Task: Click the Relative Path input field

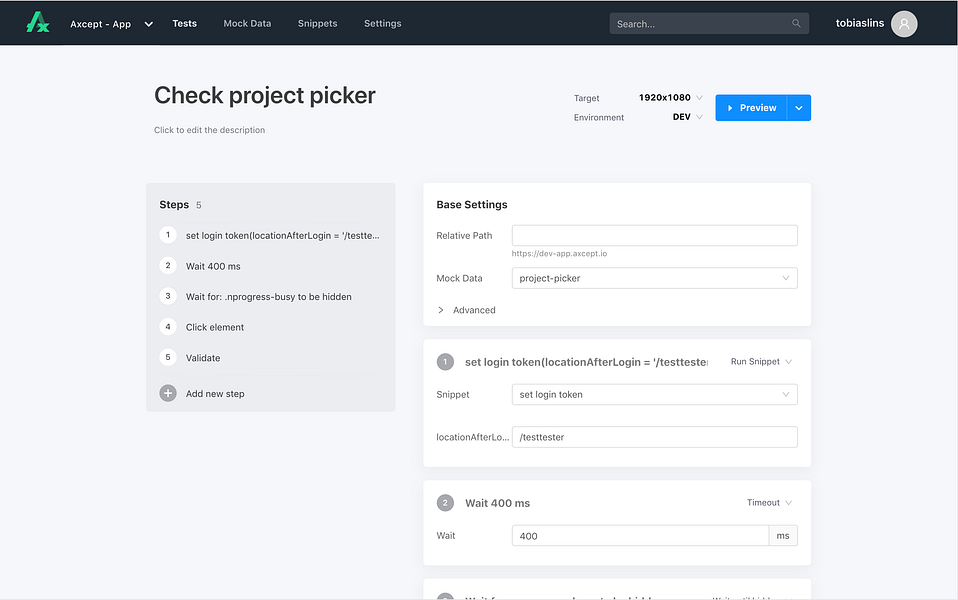Action: click(x=654, y=236)
